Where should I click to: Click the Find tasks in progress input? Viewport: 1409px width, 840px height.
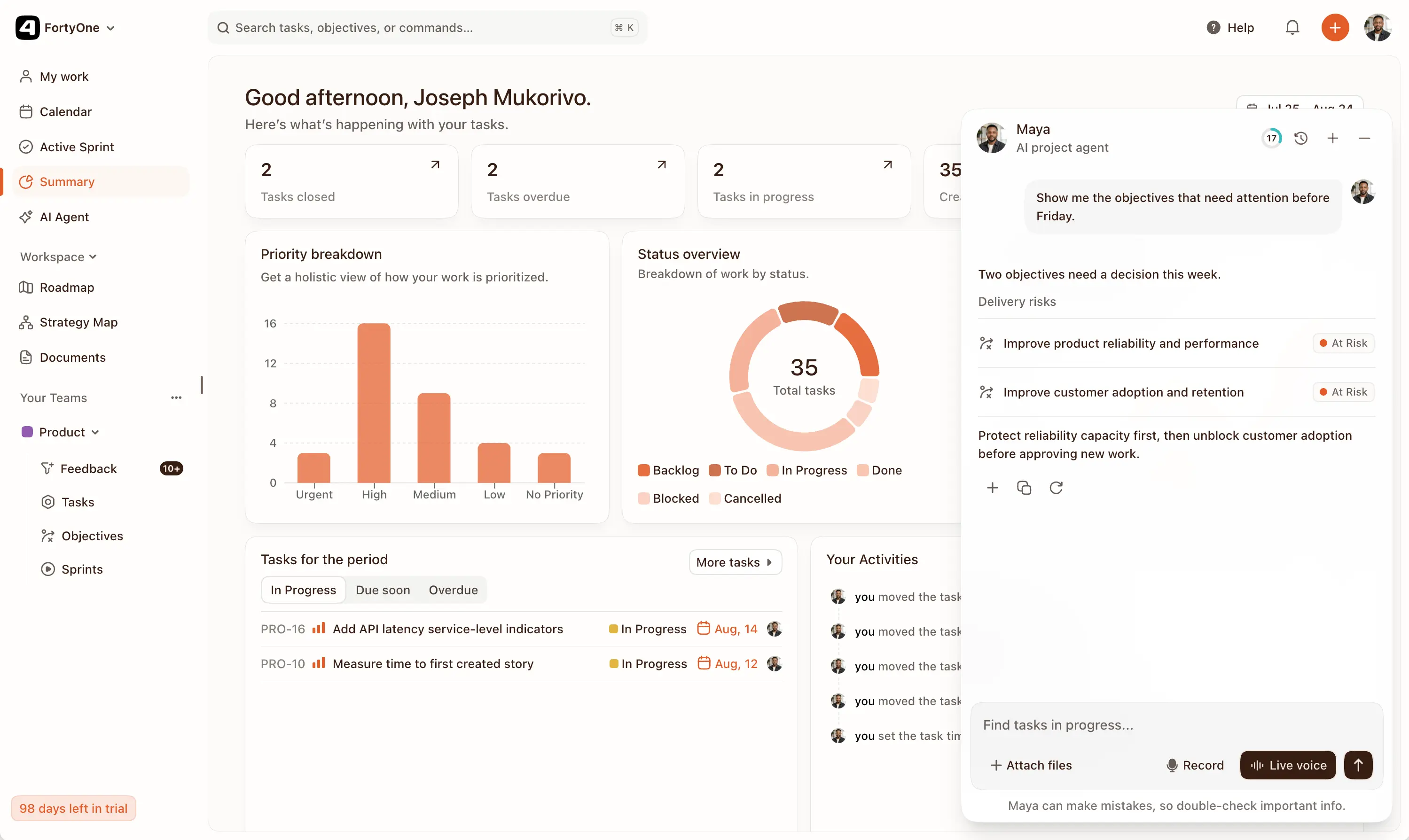point(1176,725)
